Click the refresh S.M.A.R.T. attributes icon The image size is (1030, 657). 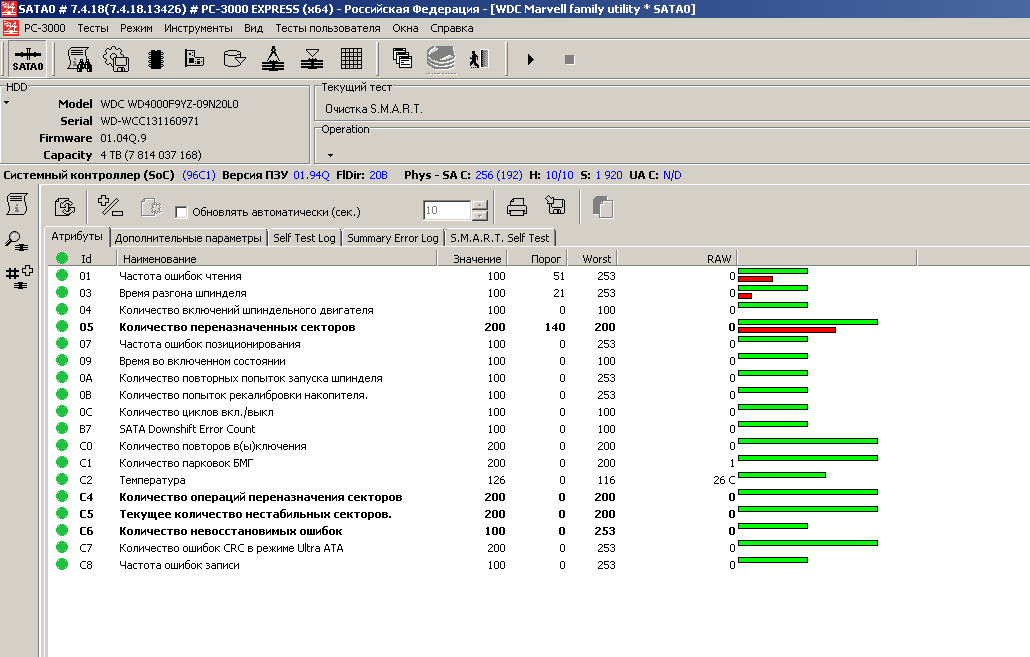[64, 208]
